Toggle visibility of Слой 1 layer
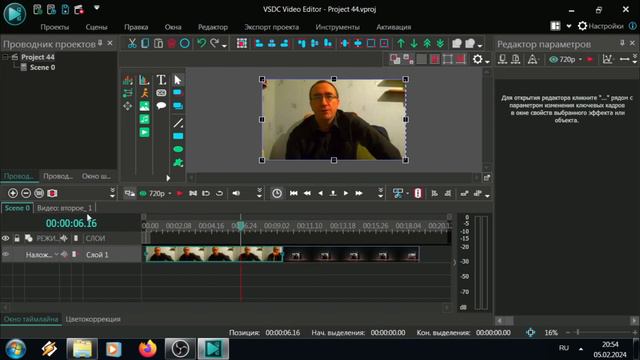This screenshot has height=360, width=640. click(x=5, y=254)
